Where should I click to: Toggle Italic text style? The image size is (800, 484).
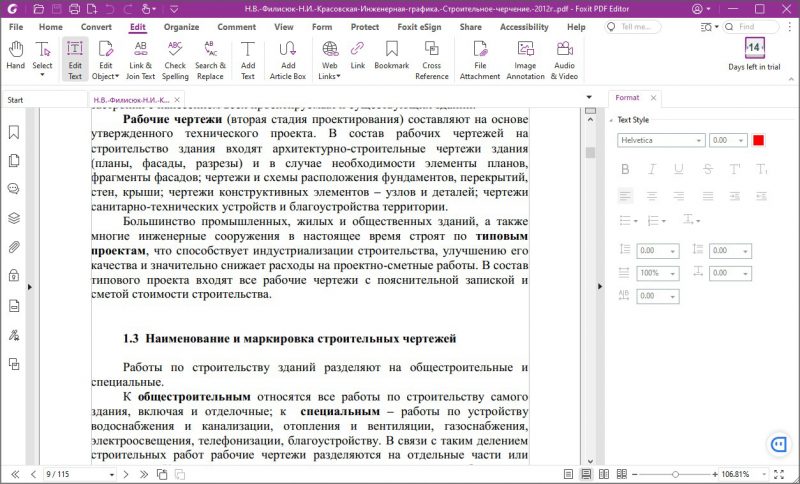[652, 169]
